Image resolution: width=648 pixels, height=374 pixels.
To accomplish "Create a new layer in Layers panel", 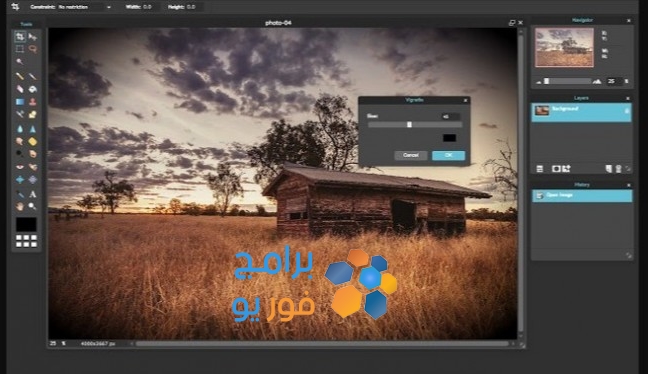I will click(x=609, y=169).
